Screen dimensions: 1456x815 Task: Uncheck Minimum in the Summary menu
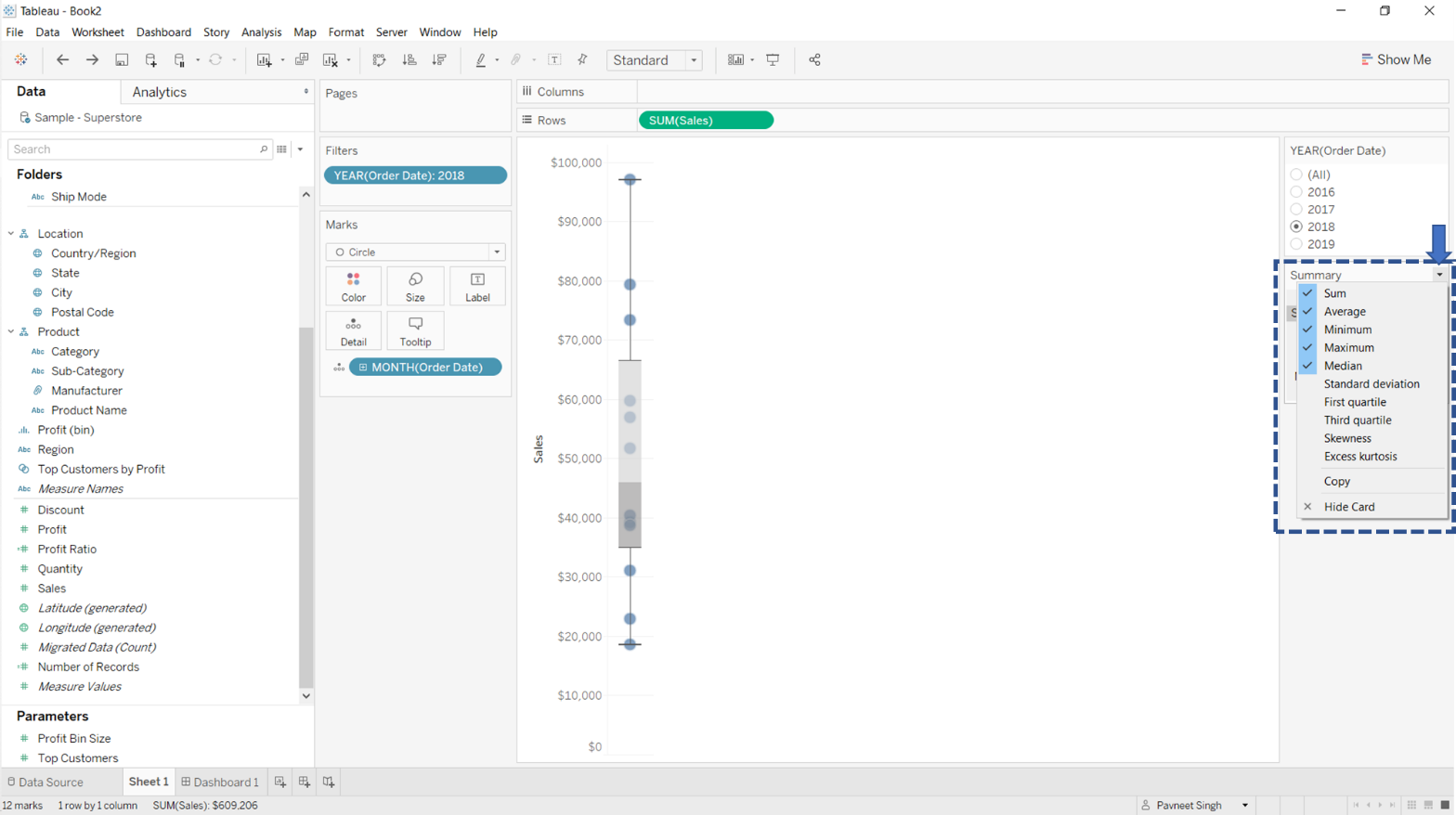click(1371, 330)
